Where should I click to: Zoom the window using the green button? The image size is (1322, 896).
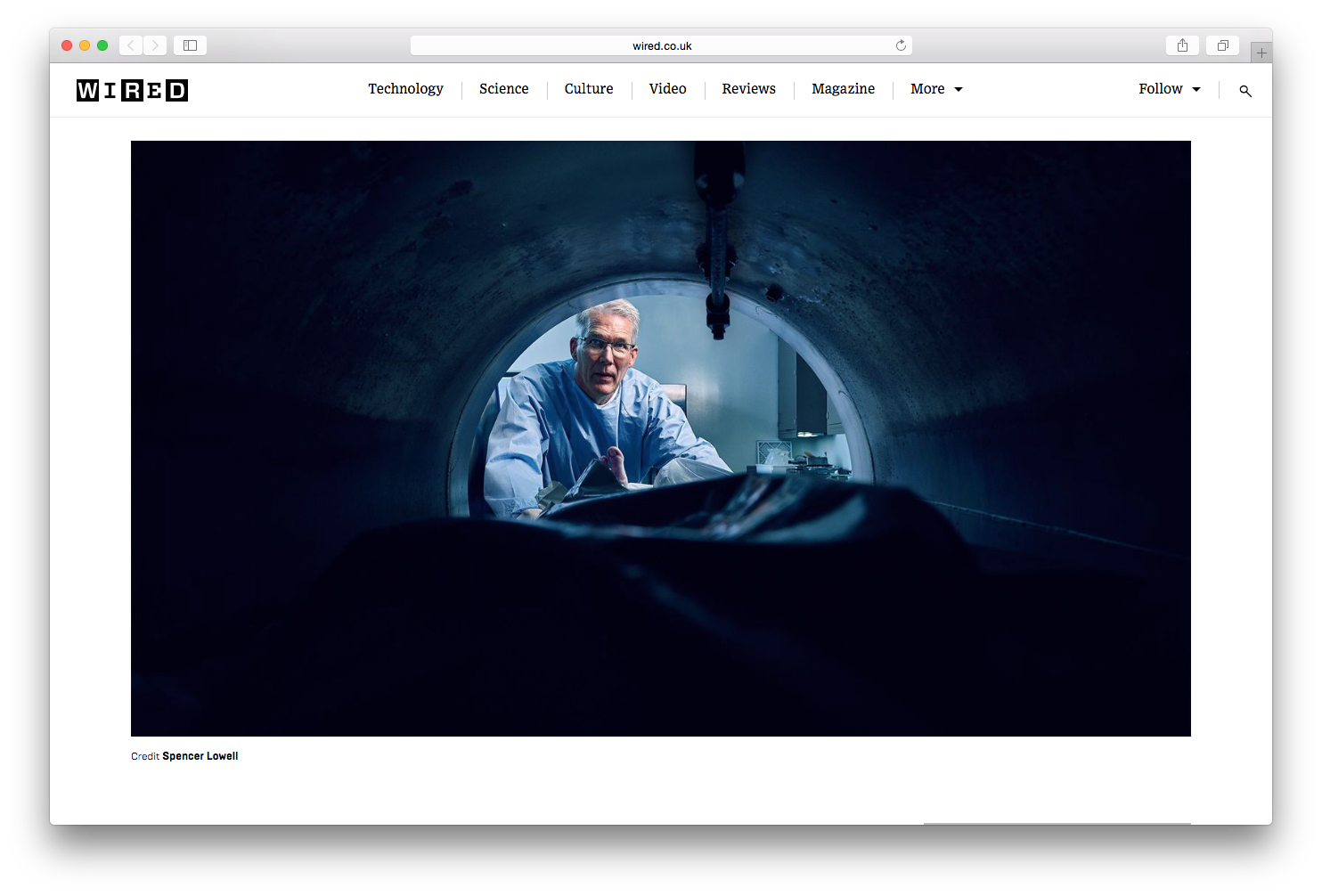[102, 45]
